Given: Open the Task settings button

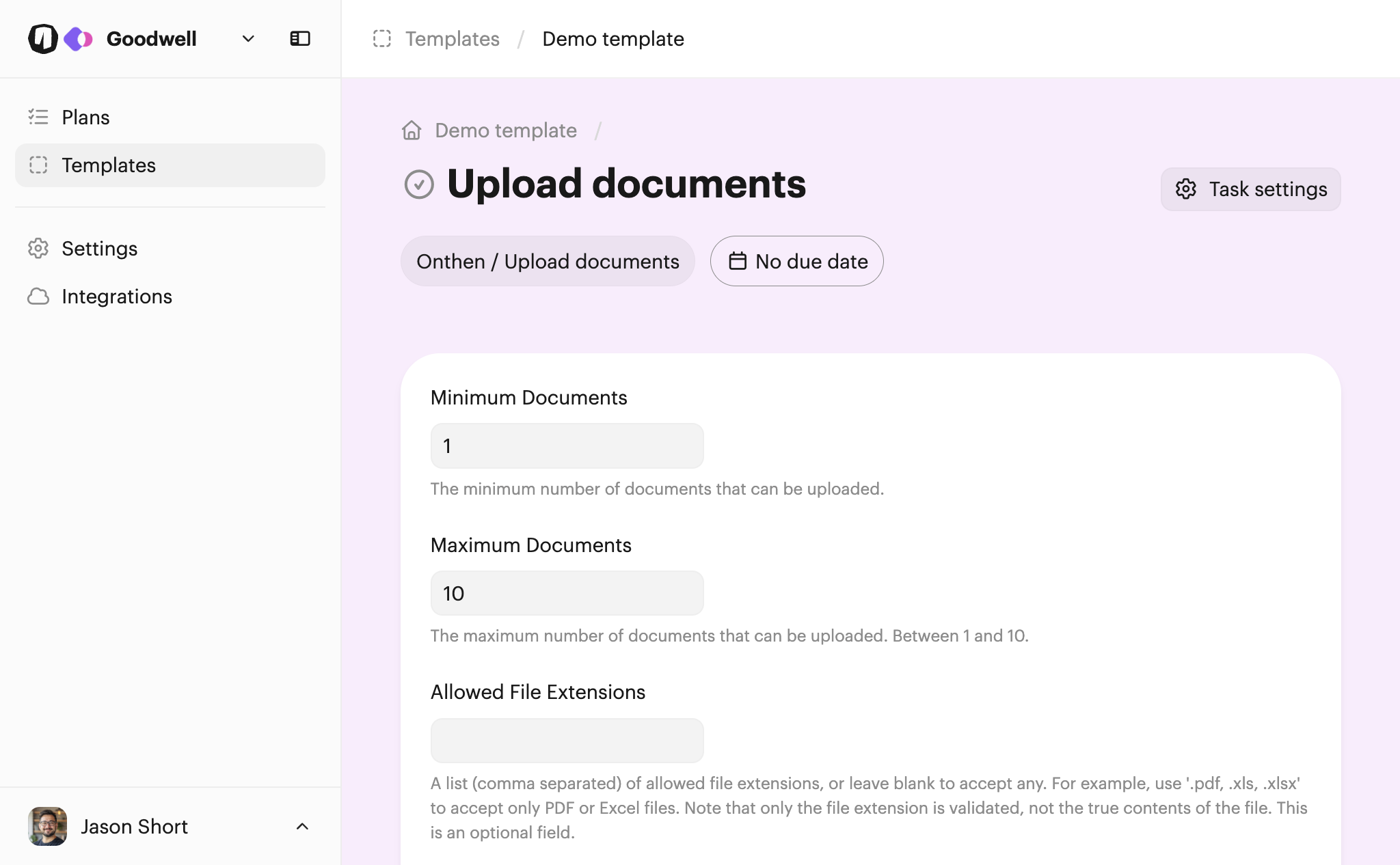Looking at the screenshot, I should coord(1250,189).
